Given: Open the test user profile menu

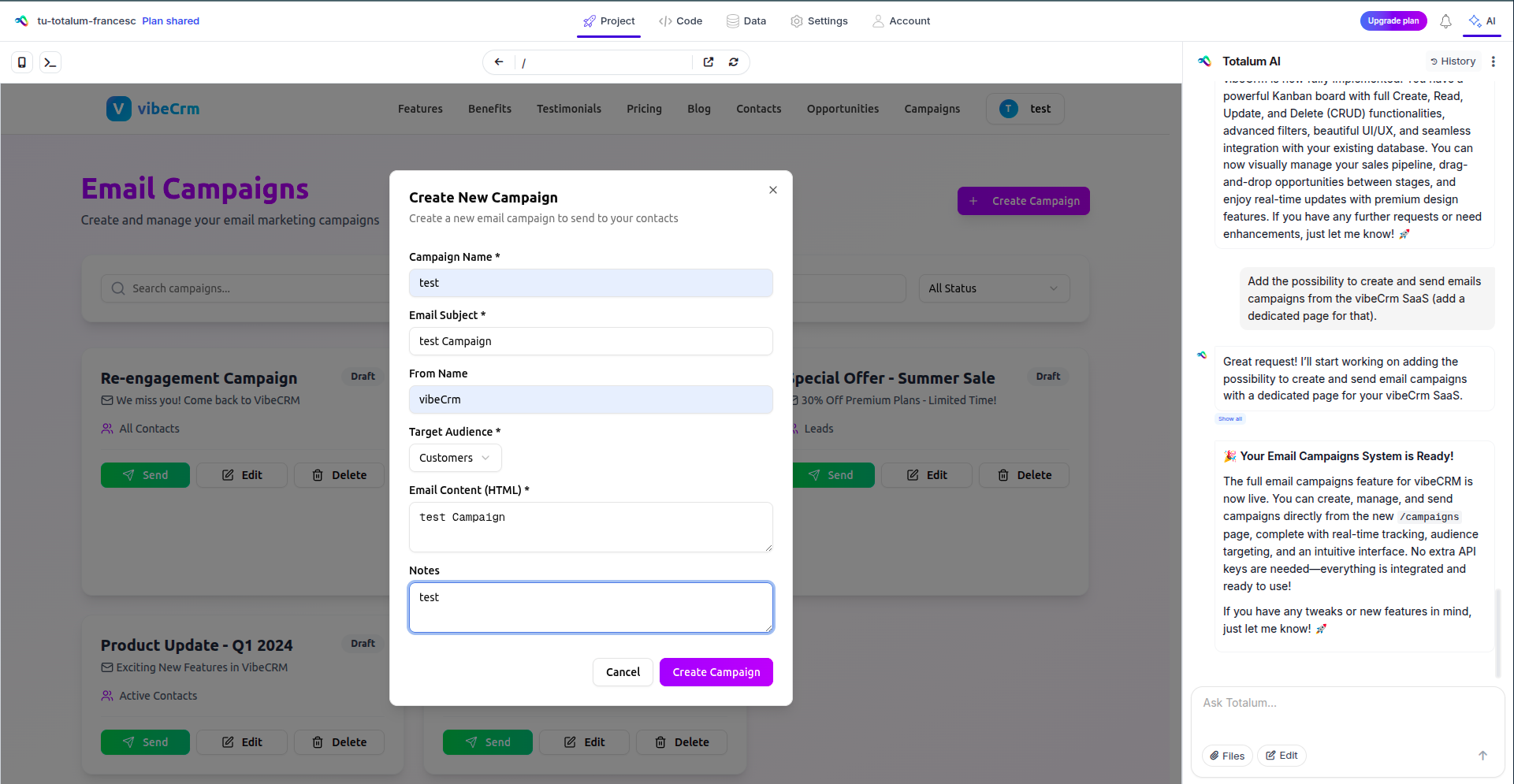Looking at the screenshot, I should [1025, 109].
